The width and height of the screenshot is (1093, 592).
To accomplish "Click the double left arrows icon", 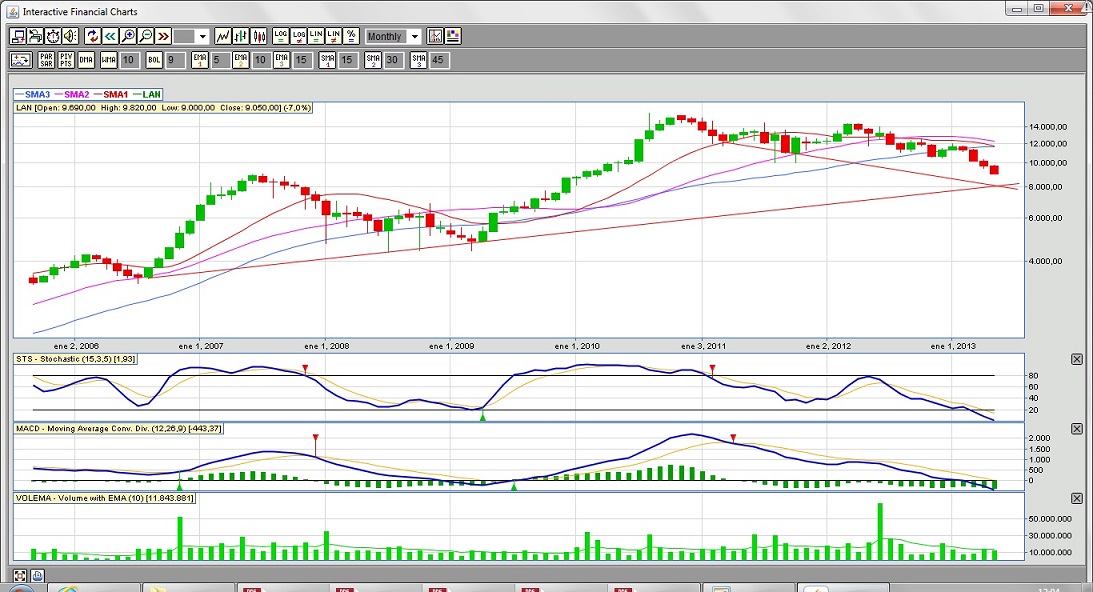I will 110,36.
